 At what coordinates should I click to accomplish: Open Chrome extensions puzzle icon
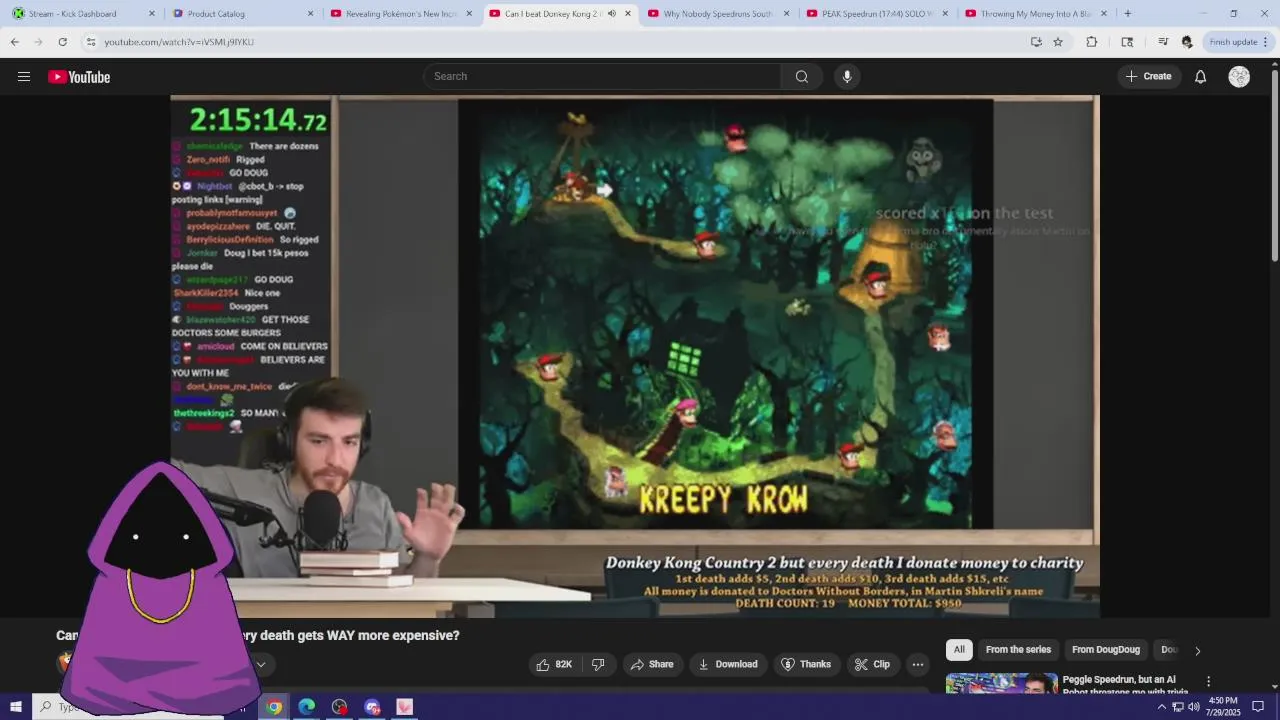pyautogui.click(x=1091, y=42)
